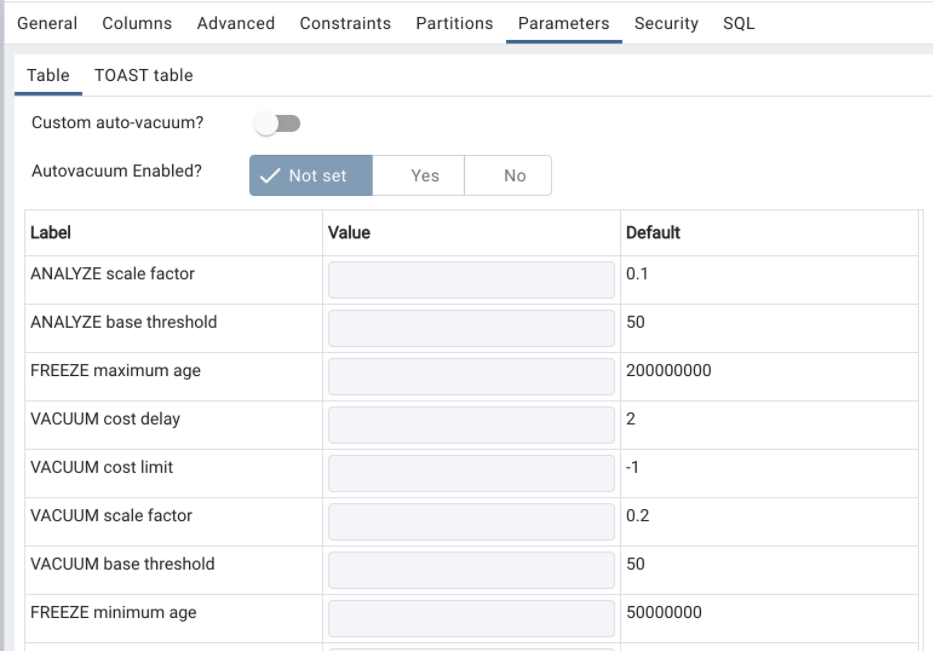
Task: Click the ANALYZE scale factor value field
Action: (x=469, y=279)
